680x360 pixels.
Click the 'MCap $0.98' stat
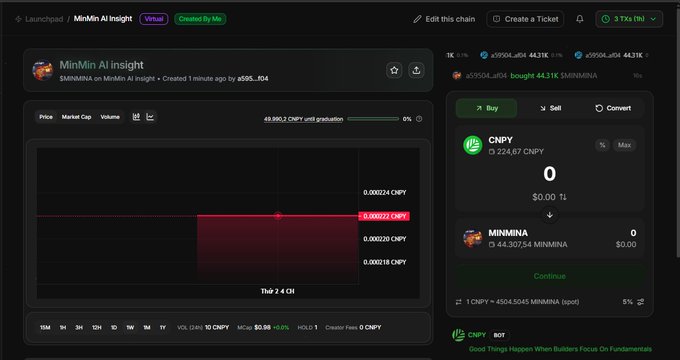pos(263,327)
